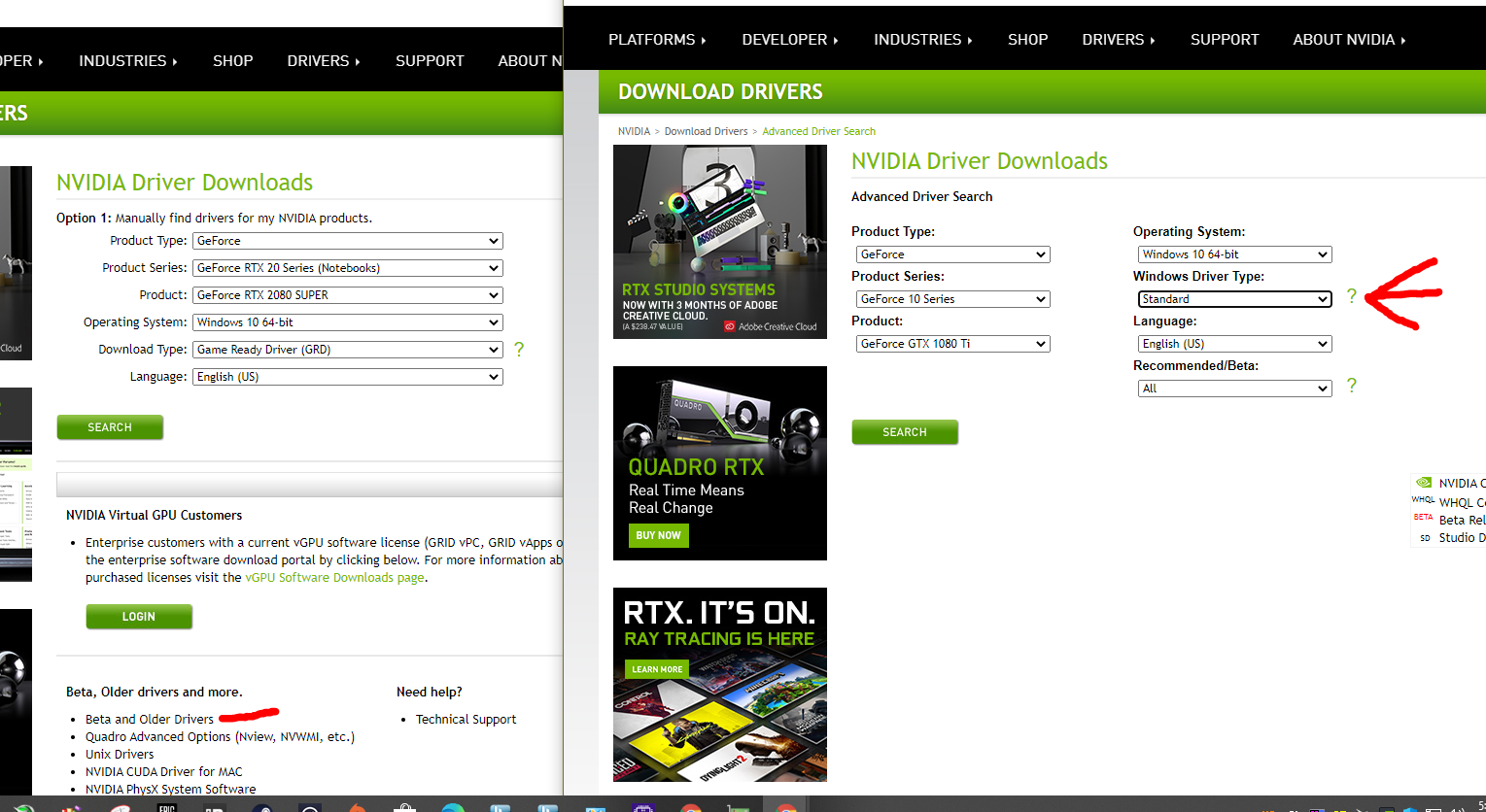The height and width of the screenshot is (812, 1486).
Task: Open DEVELOPER menu in right window
Action: pos(790,40)
